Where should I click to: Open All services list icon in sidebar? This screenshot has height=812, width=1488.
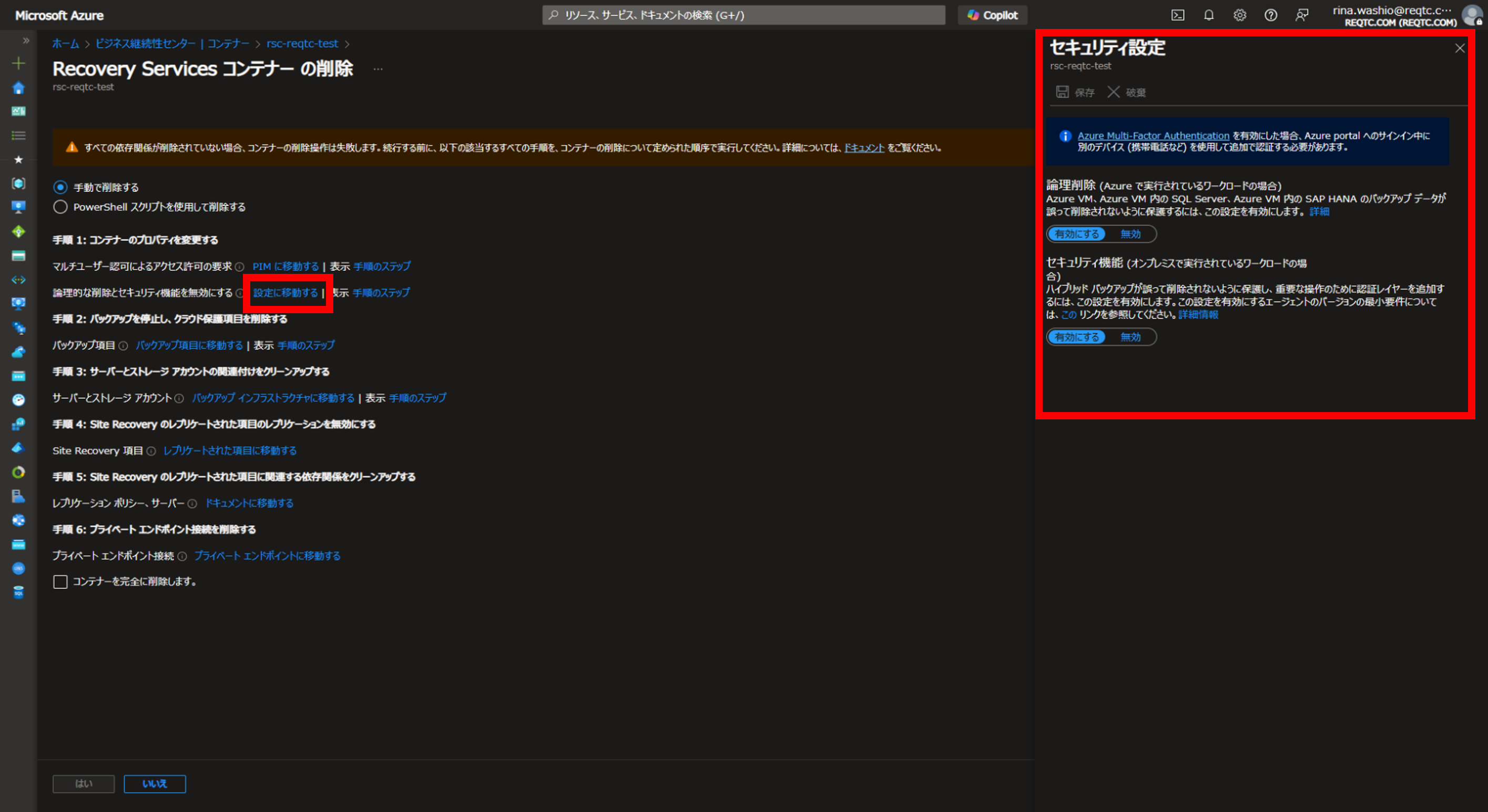18,135
